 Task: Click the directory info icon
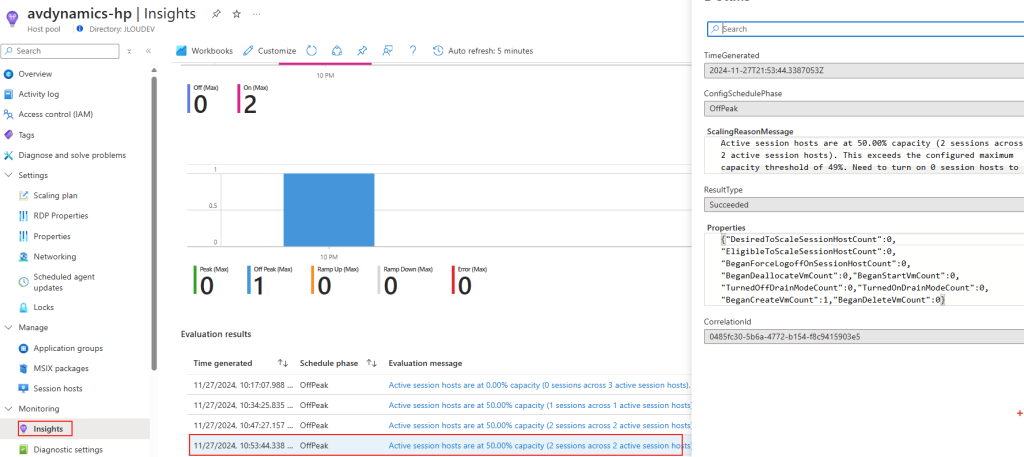(80, 29)
